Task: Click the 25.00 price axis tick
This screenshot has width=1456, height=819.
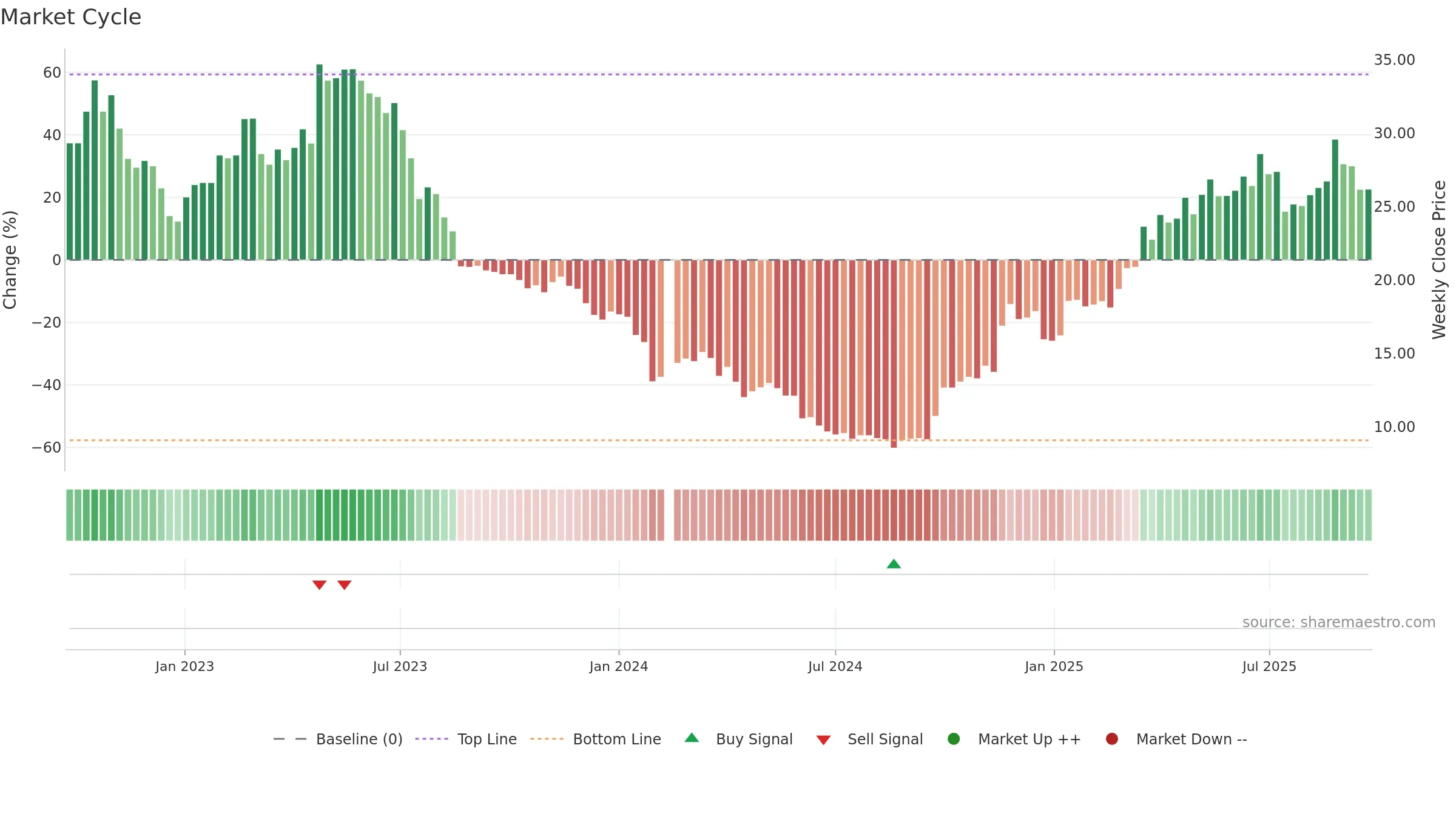Action: click(x=1394, y=207)
